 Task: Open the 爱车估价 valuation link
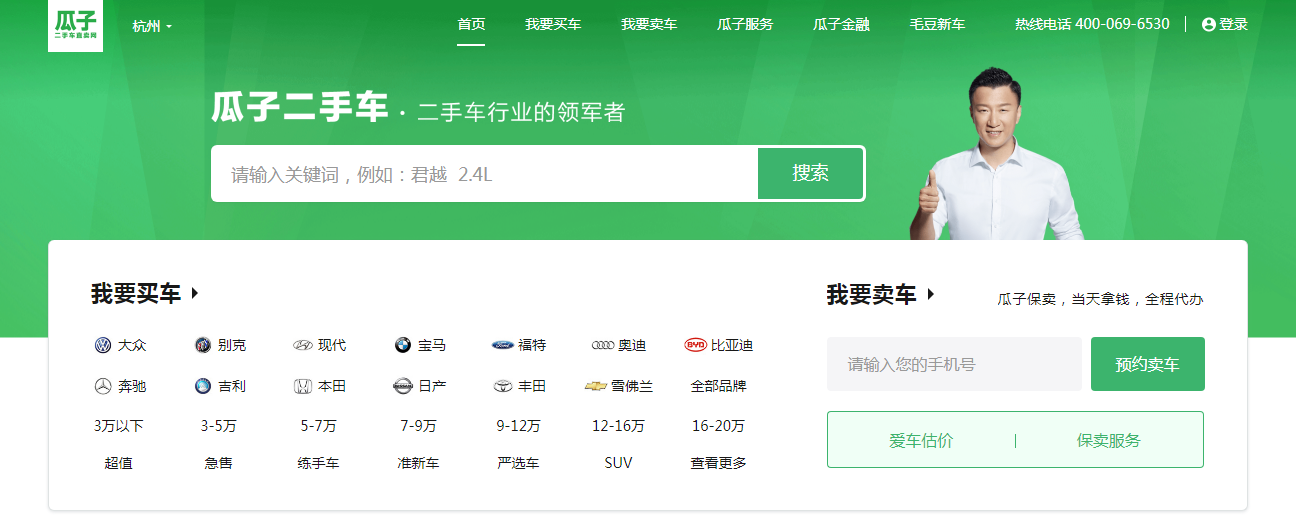[921, 440]
